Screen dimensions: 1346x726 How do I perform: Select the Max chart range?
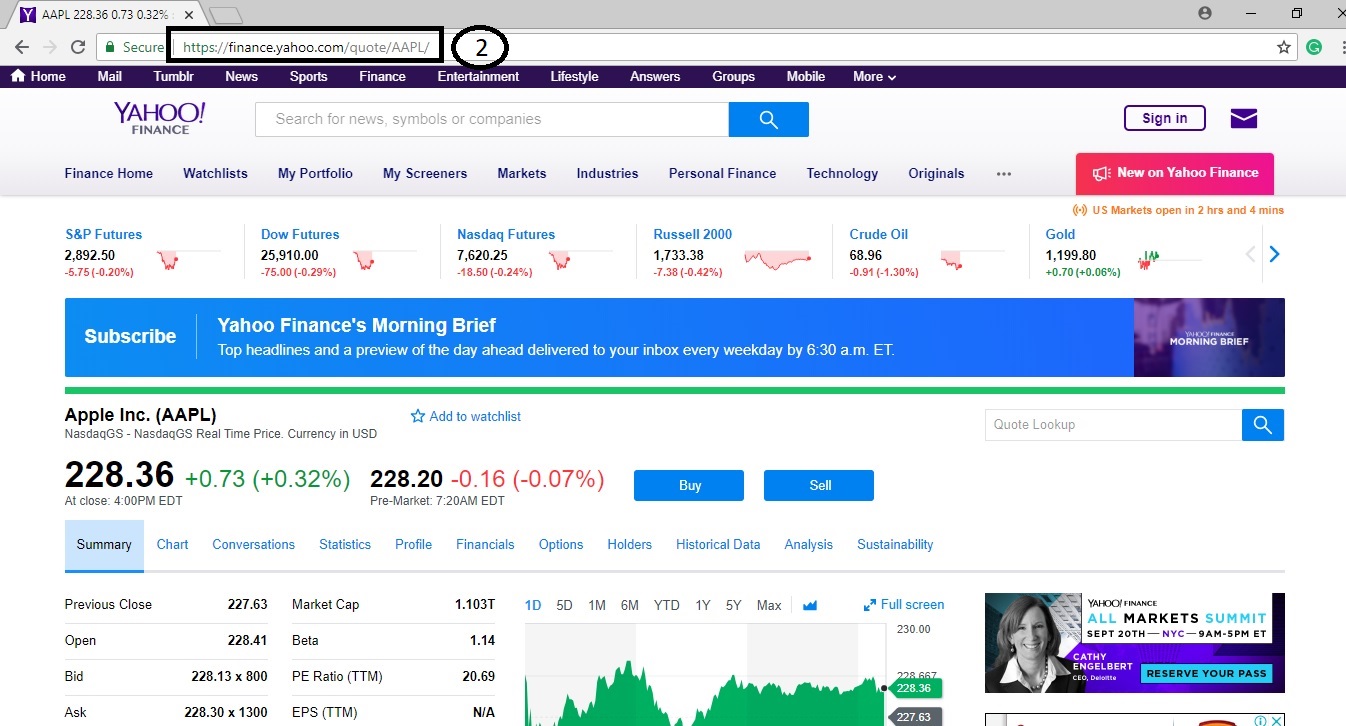pyautogui.click(x=769, y=605)
